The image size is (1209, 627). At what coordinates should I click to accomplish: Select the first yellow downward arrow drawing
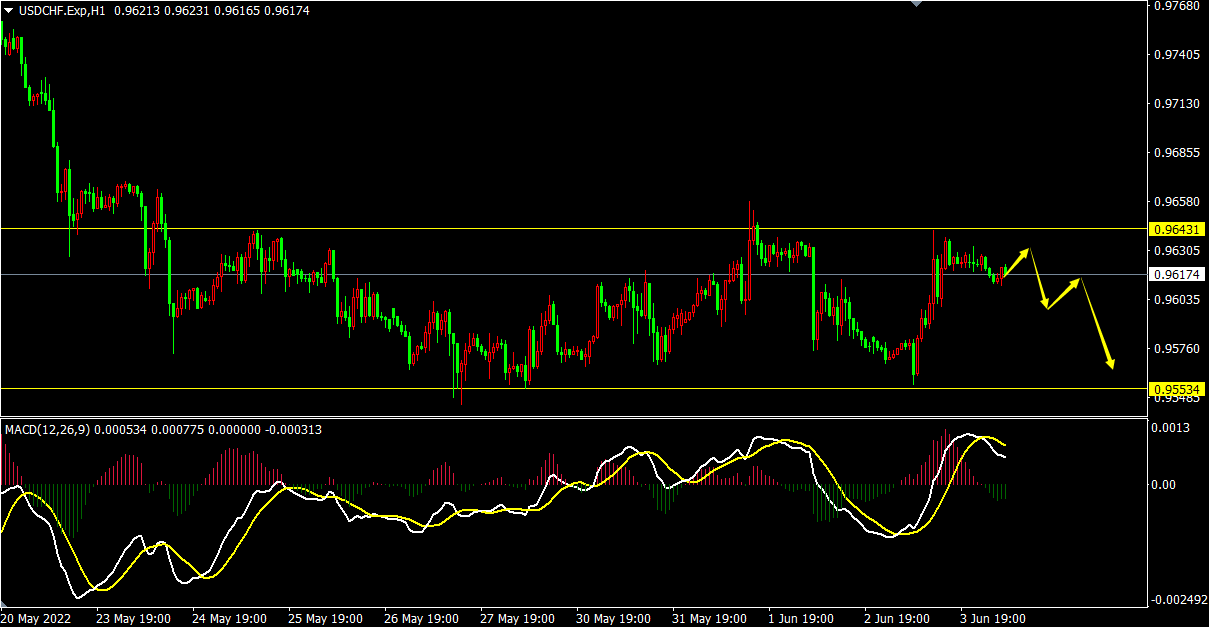click(x=1039, y=279)
